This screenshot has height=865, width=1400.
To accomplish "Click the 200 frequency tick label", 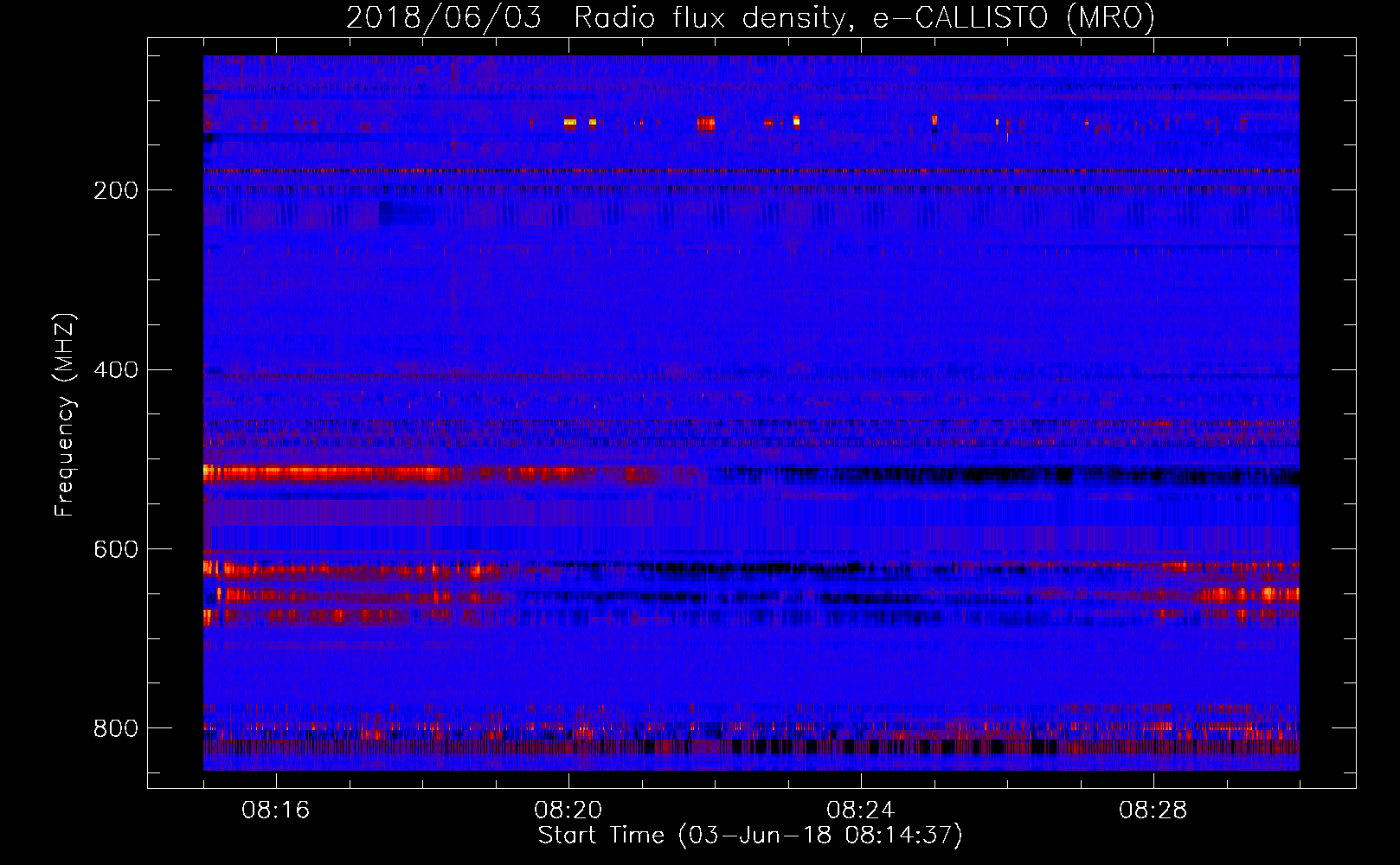I will (116, 190).
